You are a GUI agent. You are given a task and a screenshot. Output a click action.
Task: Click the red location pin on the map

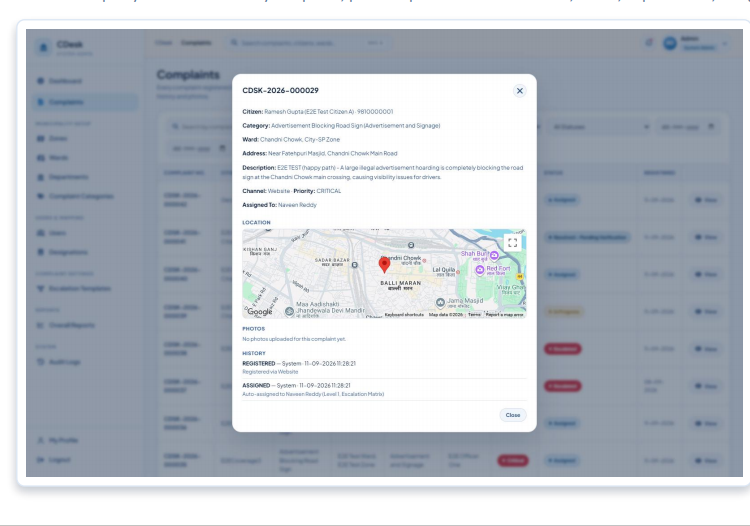[x=384, y=264]
